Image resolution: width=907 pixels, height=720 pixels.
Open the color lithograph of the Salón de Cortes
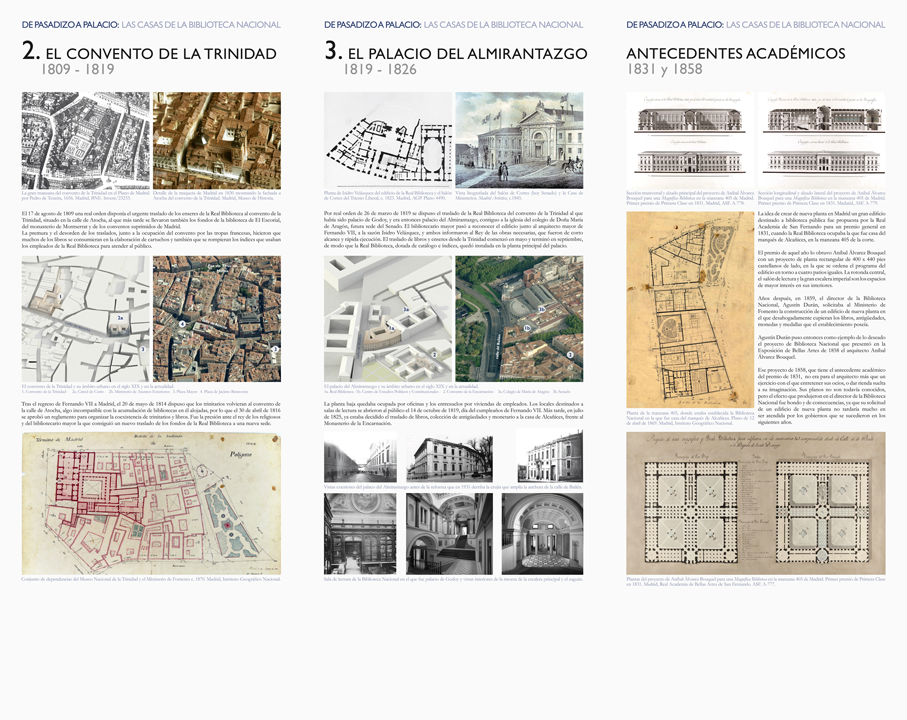519,140
